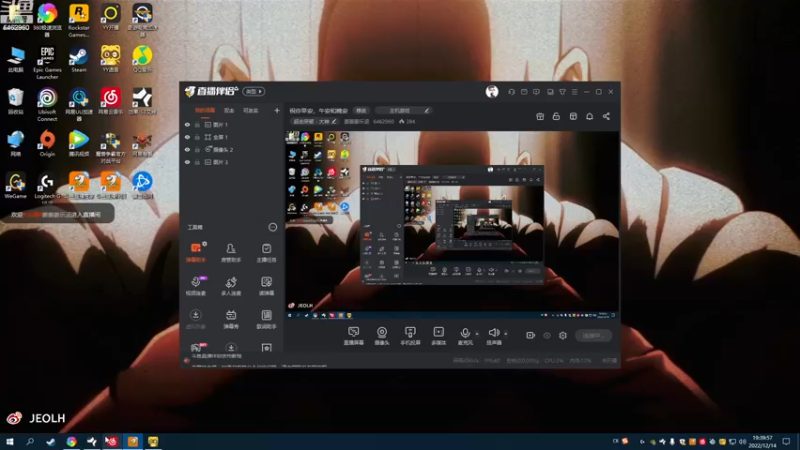Open the Steam desktop shortcut

click(79, 60)
